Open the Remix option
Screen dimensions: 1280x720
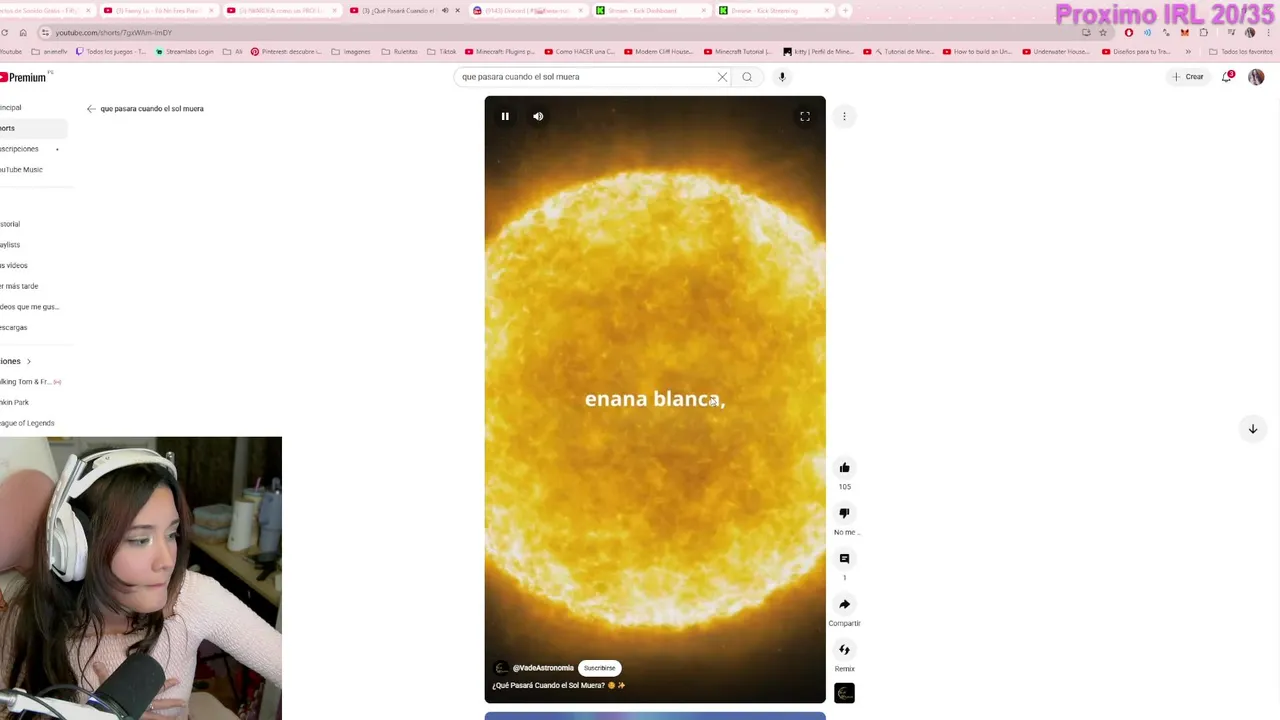coord(844,650)
